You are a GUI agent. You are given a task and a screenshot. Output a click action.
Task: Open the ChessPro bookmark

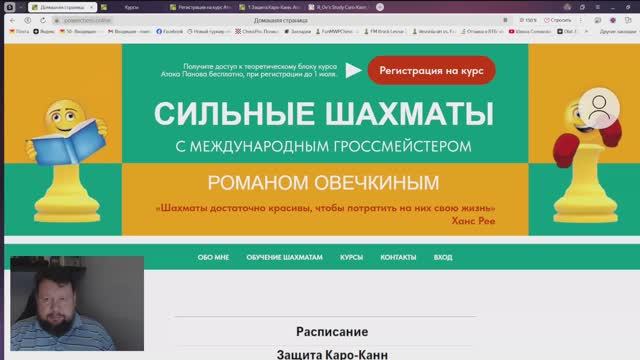256,31
